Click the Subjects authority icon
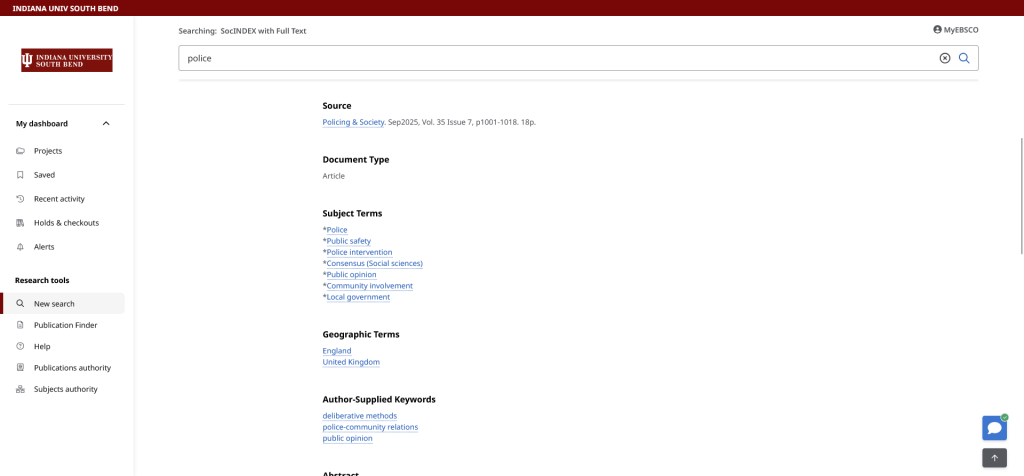This screenshot has height=476, width=1024. pos(20,389)
